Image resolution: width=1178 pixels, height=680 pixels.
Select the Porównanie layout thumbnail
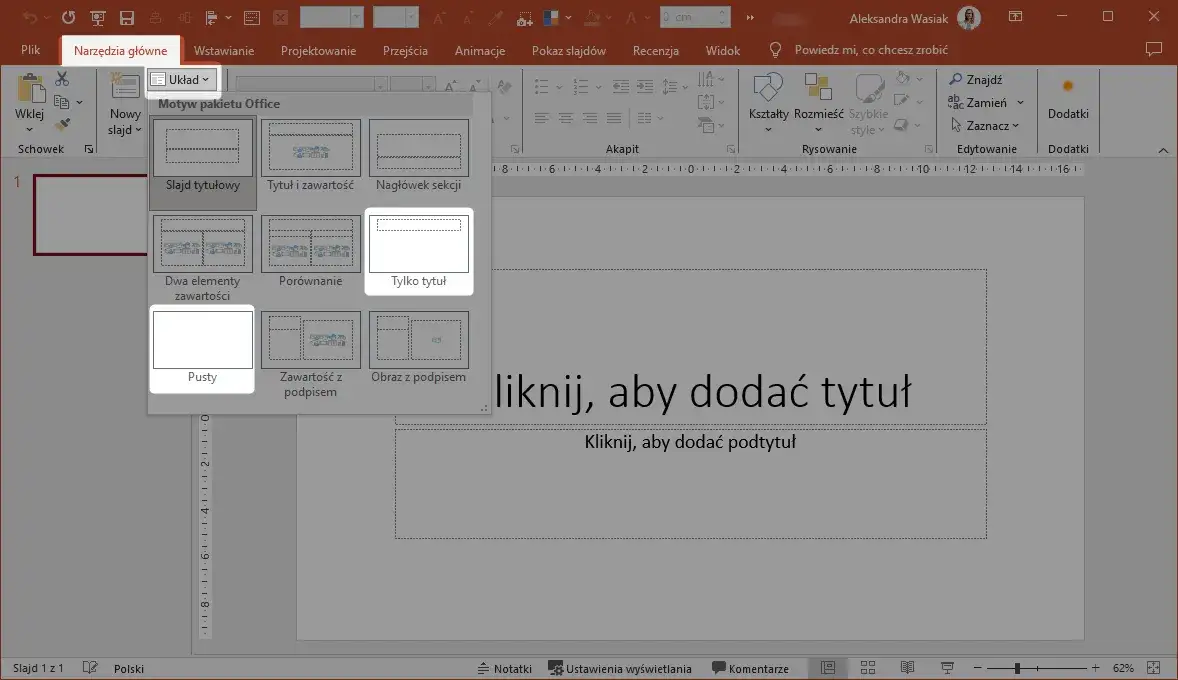tap(310, 243)
